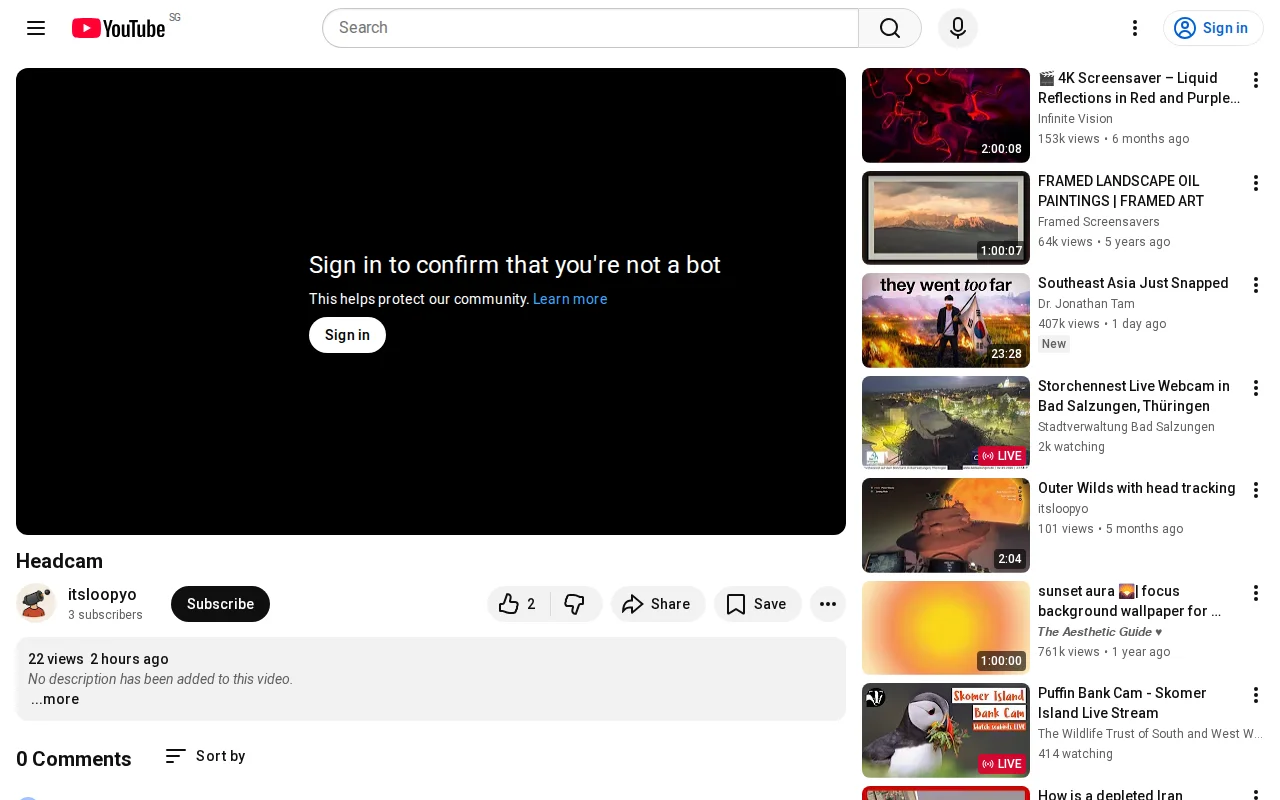
Task: Click 'FRAMED LANDSCAPE OIL PAINTINGS' title
Action: (1121, 191)
